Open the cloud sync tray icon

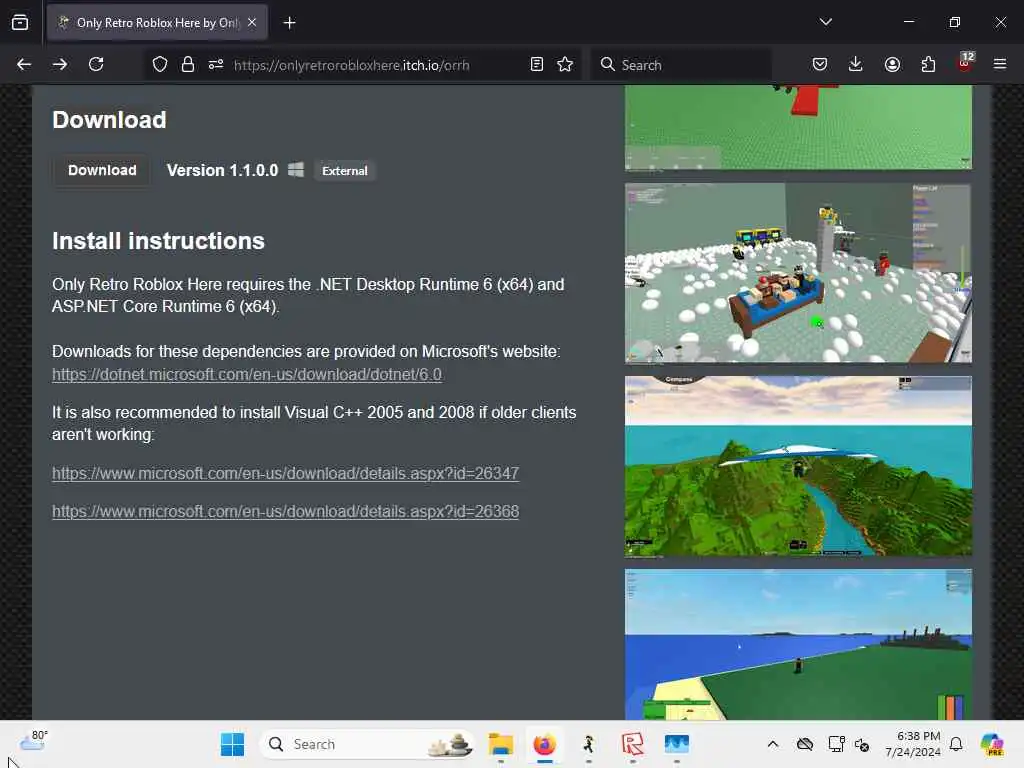point(805,744)
